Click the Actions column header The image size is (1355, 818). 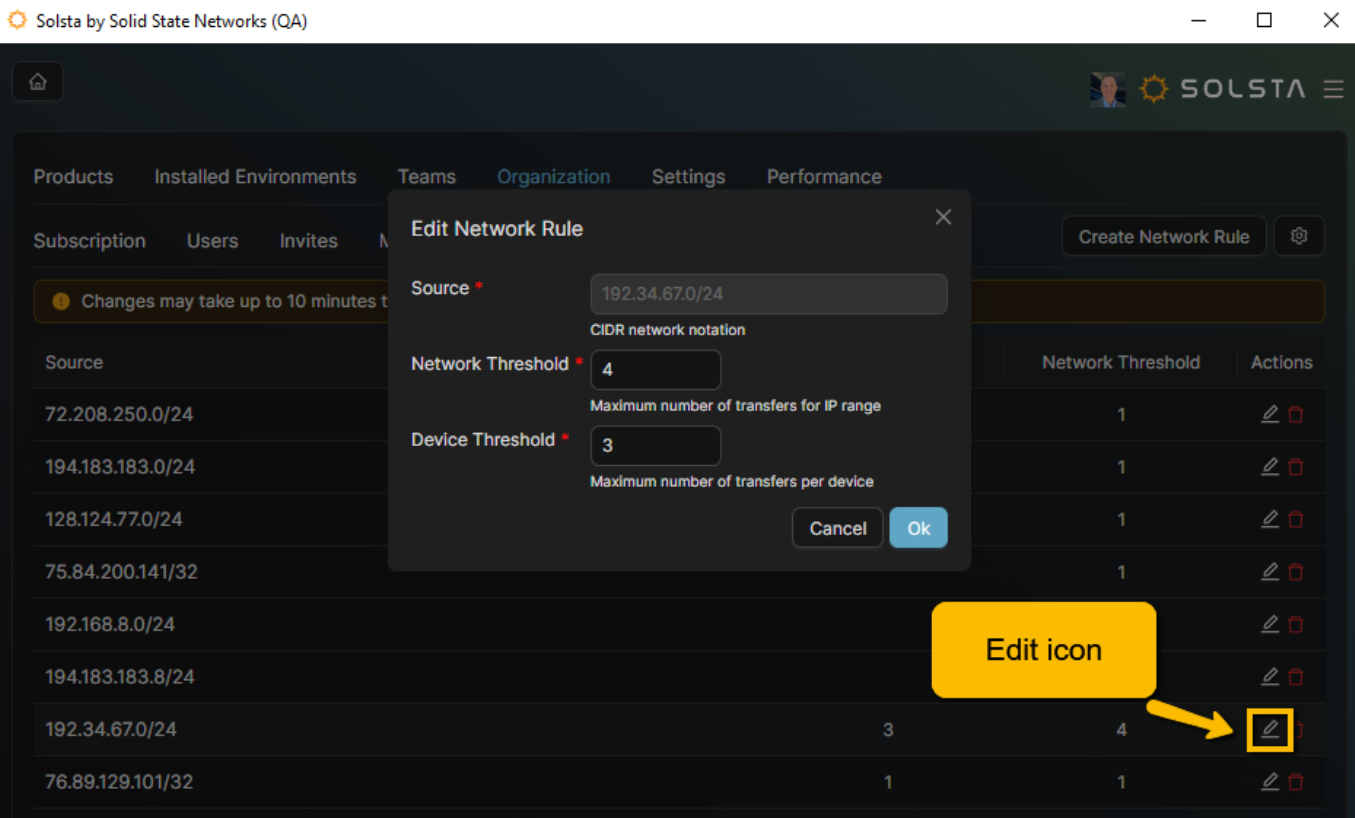coord(1281,362)
